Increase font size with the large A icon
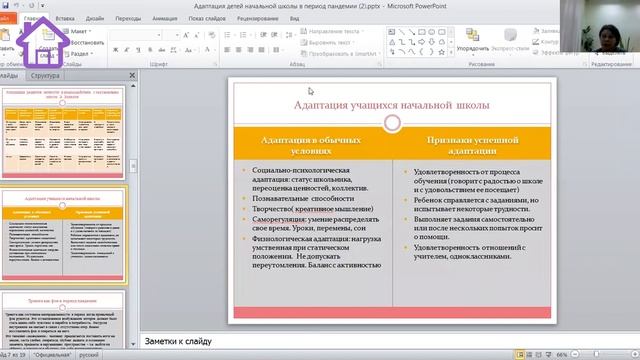640x360 pixels. coord(186,36)
